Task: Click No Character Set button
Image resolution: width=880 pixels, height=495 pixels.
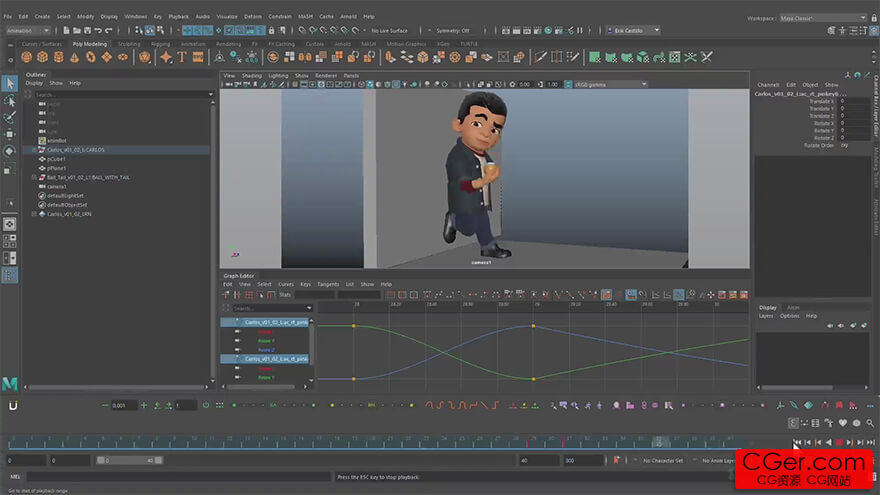Action: click(x=663, y=460)
